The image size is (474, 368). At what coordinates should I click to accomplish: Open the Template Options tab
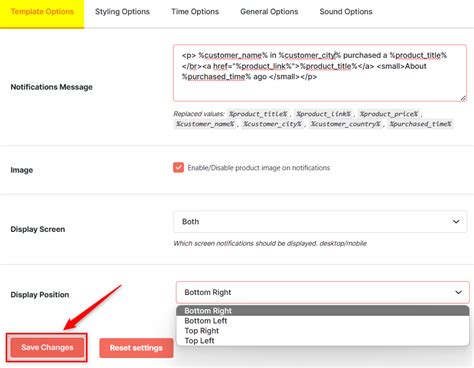(42, 13)
